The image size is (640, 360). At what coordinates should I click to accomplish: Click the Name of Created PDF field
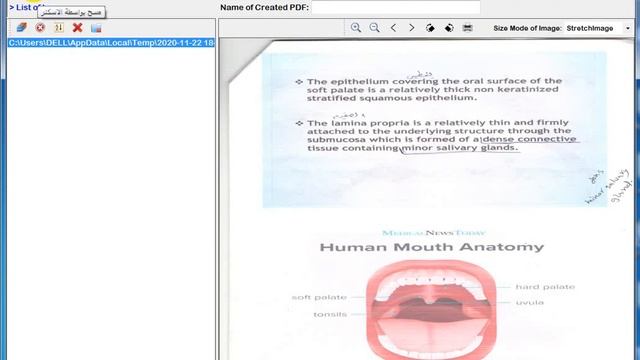[x=396, y=7]
